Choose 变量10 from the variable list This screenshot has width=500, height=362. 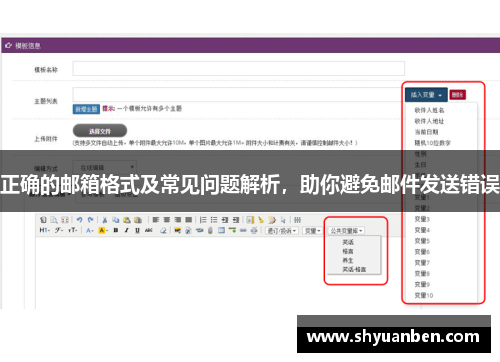[424, 295]
